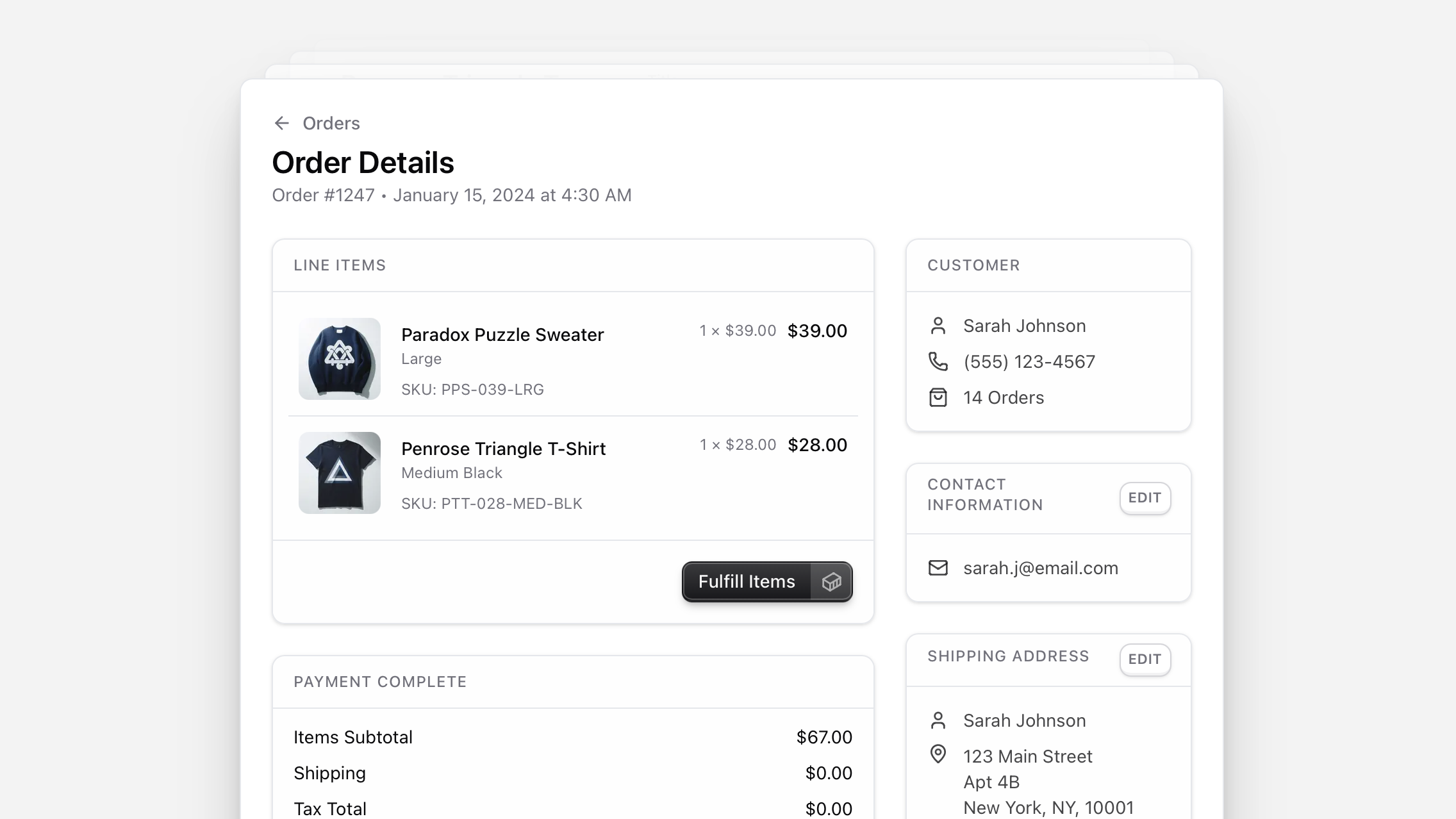
Task: Click the Penrose Triangle T-Shirt product image
Action: tap(339, 472)
